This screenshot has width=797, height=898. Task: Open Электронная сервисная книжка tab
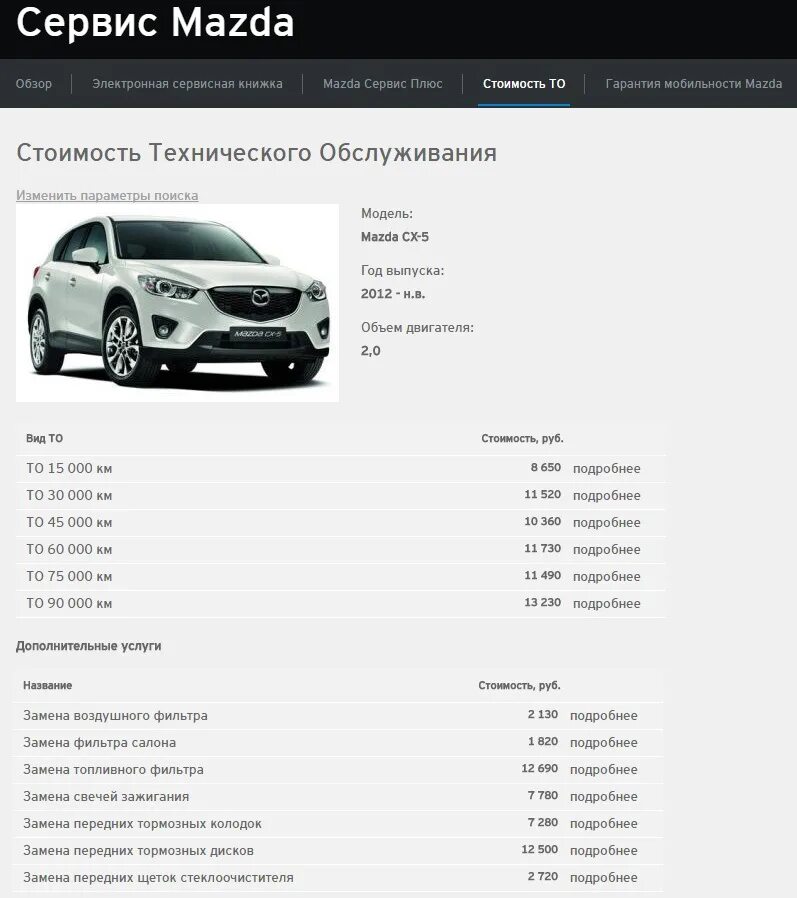(x=187, y=84)
